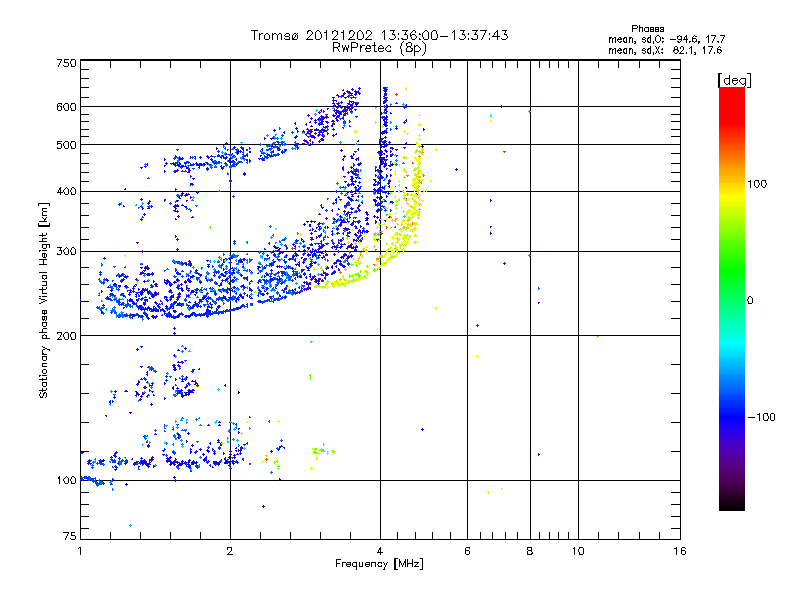Click the plot title 'Tromsø 20121202 13:36:00-13:37:43'
Screen dimensions: 800x600
tap(380, 35)
